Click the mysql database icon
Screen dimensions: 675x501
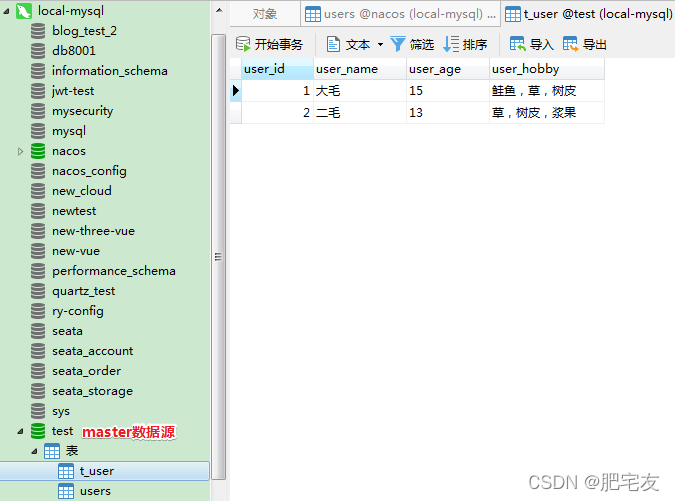point(38,131)
